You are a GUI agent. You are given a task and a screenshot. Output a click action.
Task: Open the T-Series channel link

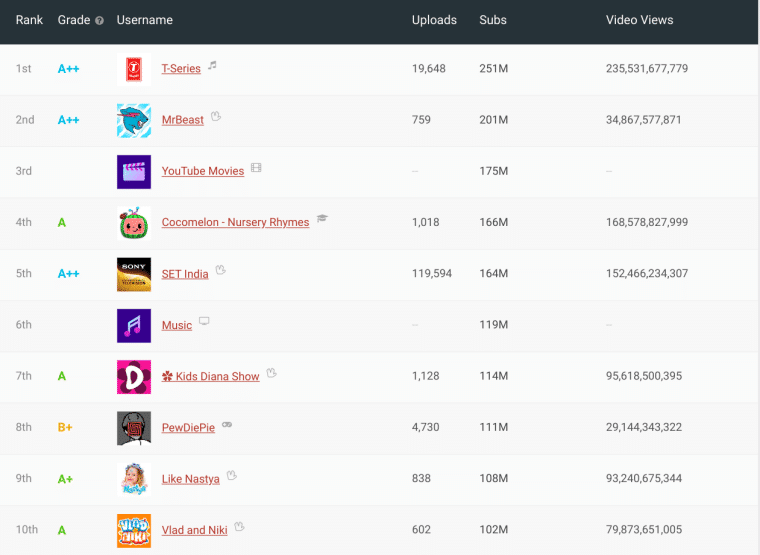click(181, 69)
